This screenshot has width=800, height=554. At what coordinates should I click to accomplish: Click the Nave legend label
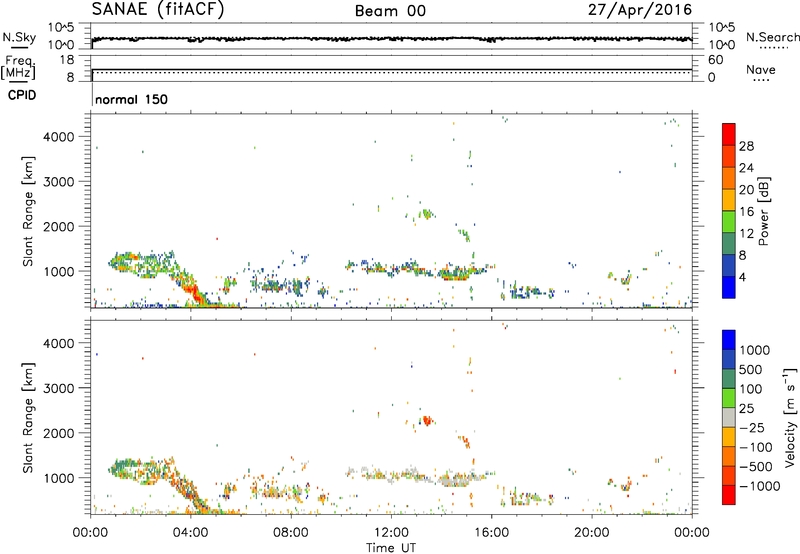(761, 69)
